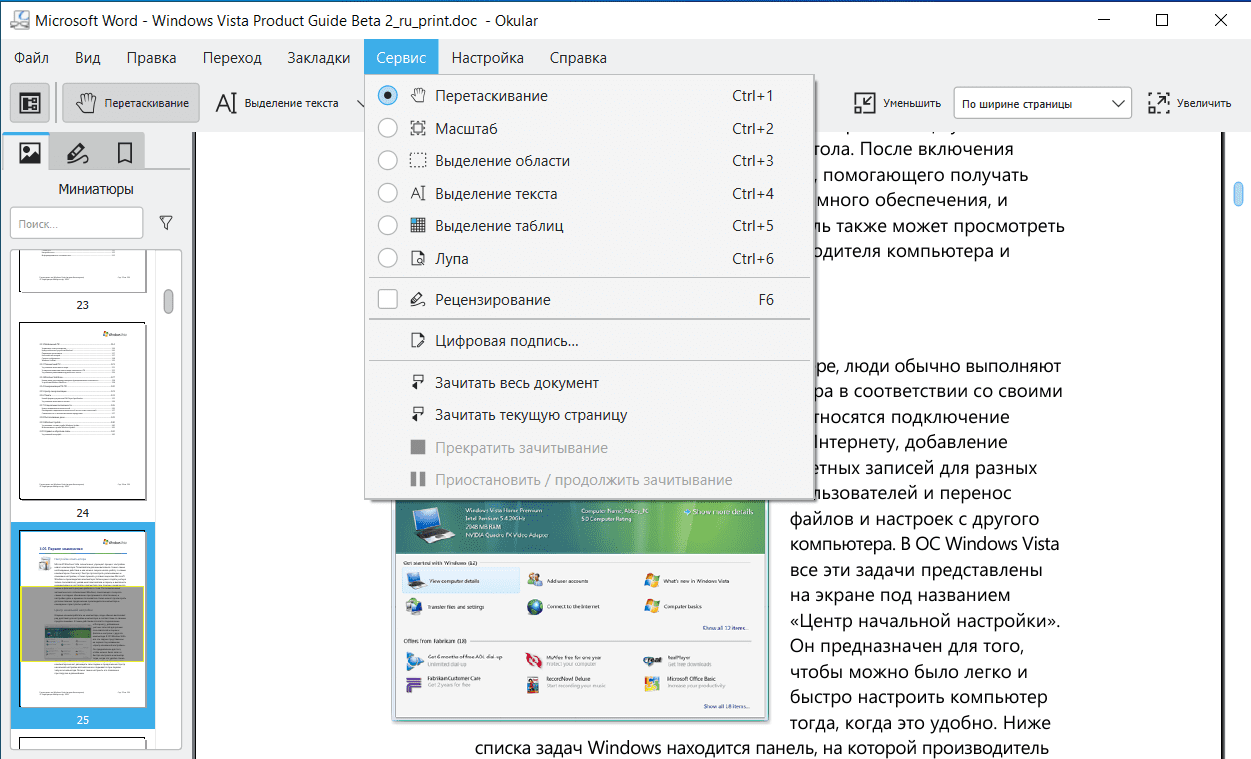The image size is (1251, 759).
Task: Click the document vertical scrollbar handle
Action: coord(1239,192)
